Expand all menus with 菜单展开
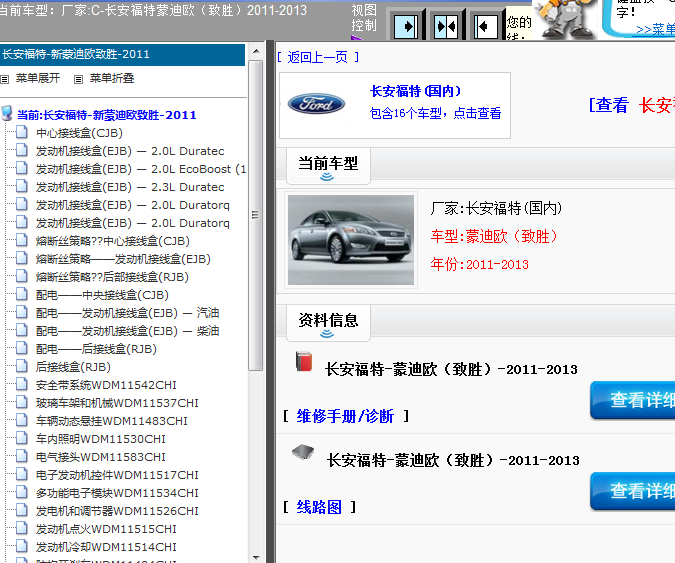675x563 pixels. pyautogui.click(x=37, y=78)
